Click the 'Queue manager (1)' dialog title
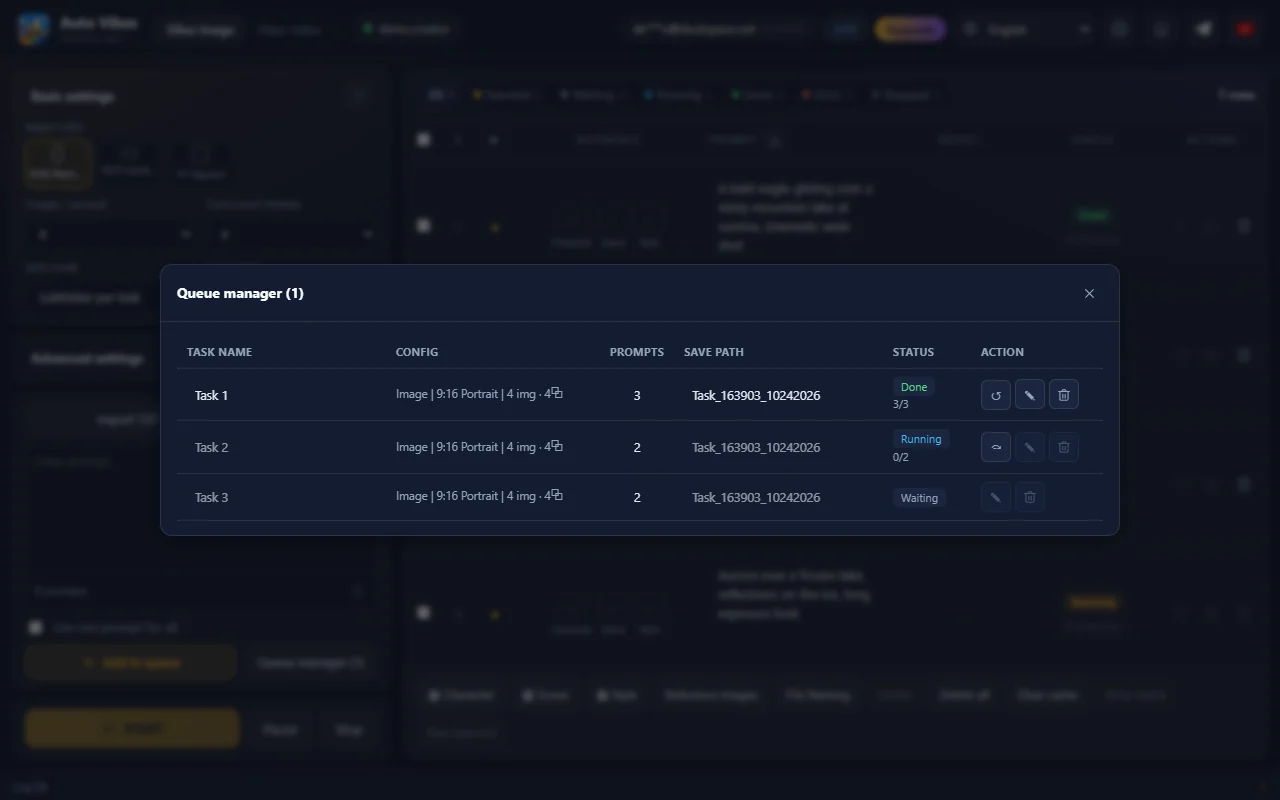The image size is (1280, 800). click(x=240, y=293)
